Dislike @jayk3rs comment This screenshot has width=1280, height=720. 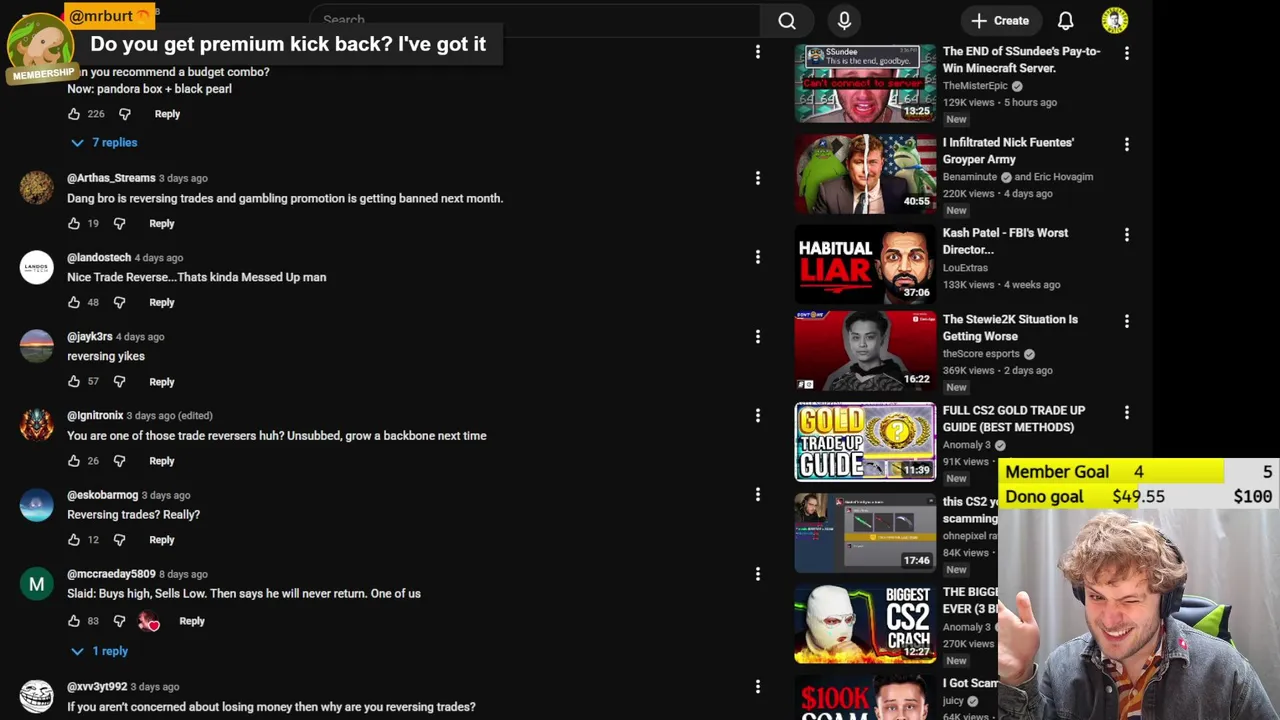(x=119, y=382)
